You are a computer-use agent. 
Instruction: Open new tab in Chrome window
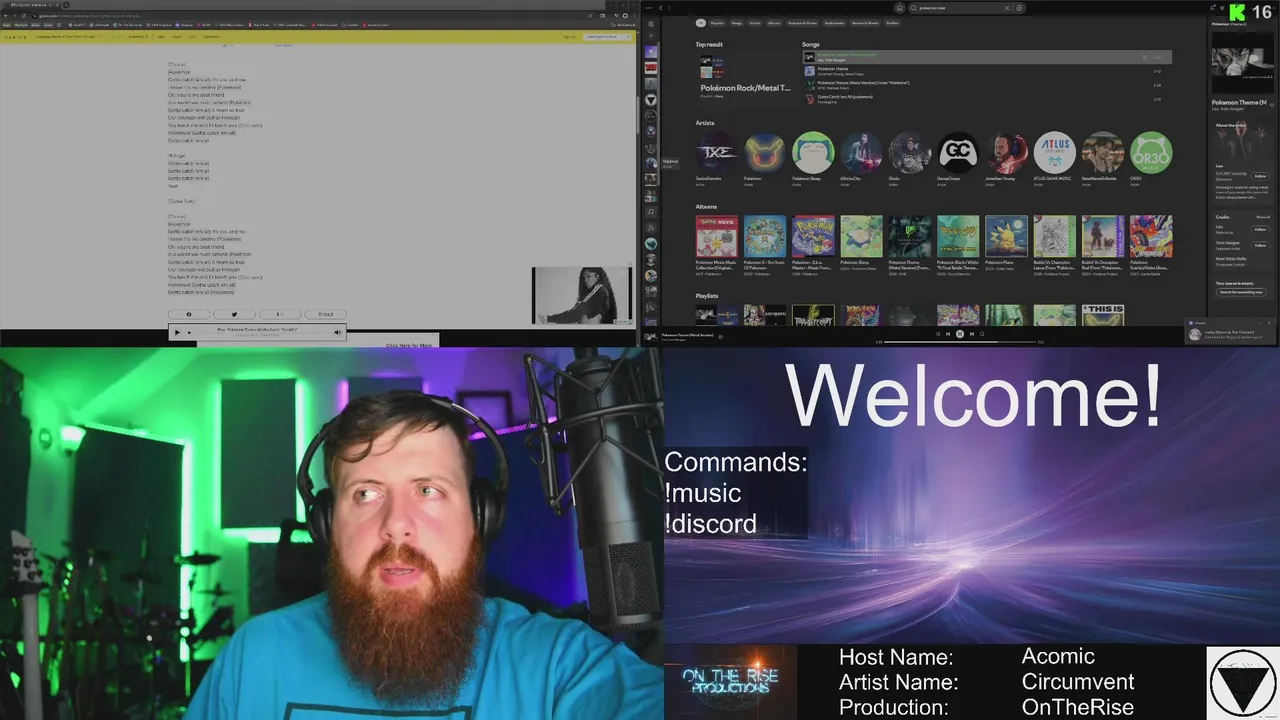[66, 5]
